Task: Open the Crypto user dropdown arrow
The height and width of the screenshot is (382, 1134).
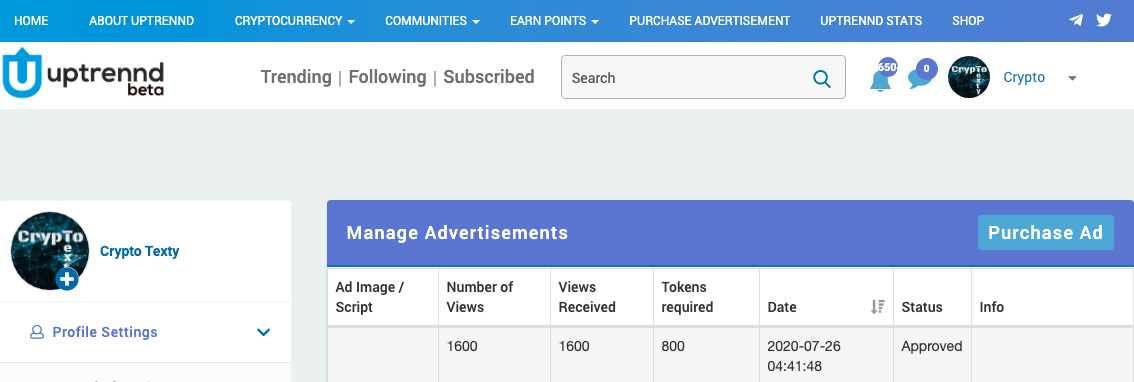Action: [x=1072, y=78]
